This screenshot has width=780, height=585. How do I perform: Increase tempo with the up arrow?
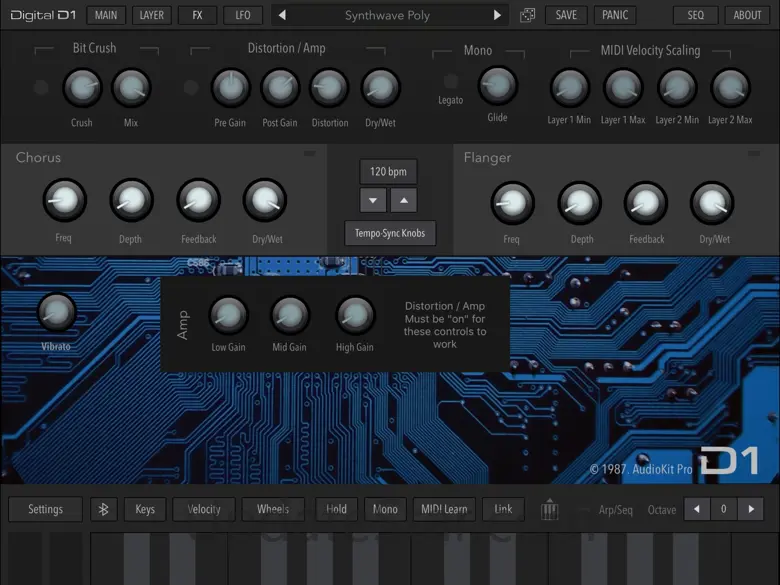point(403,200)
